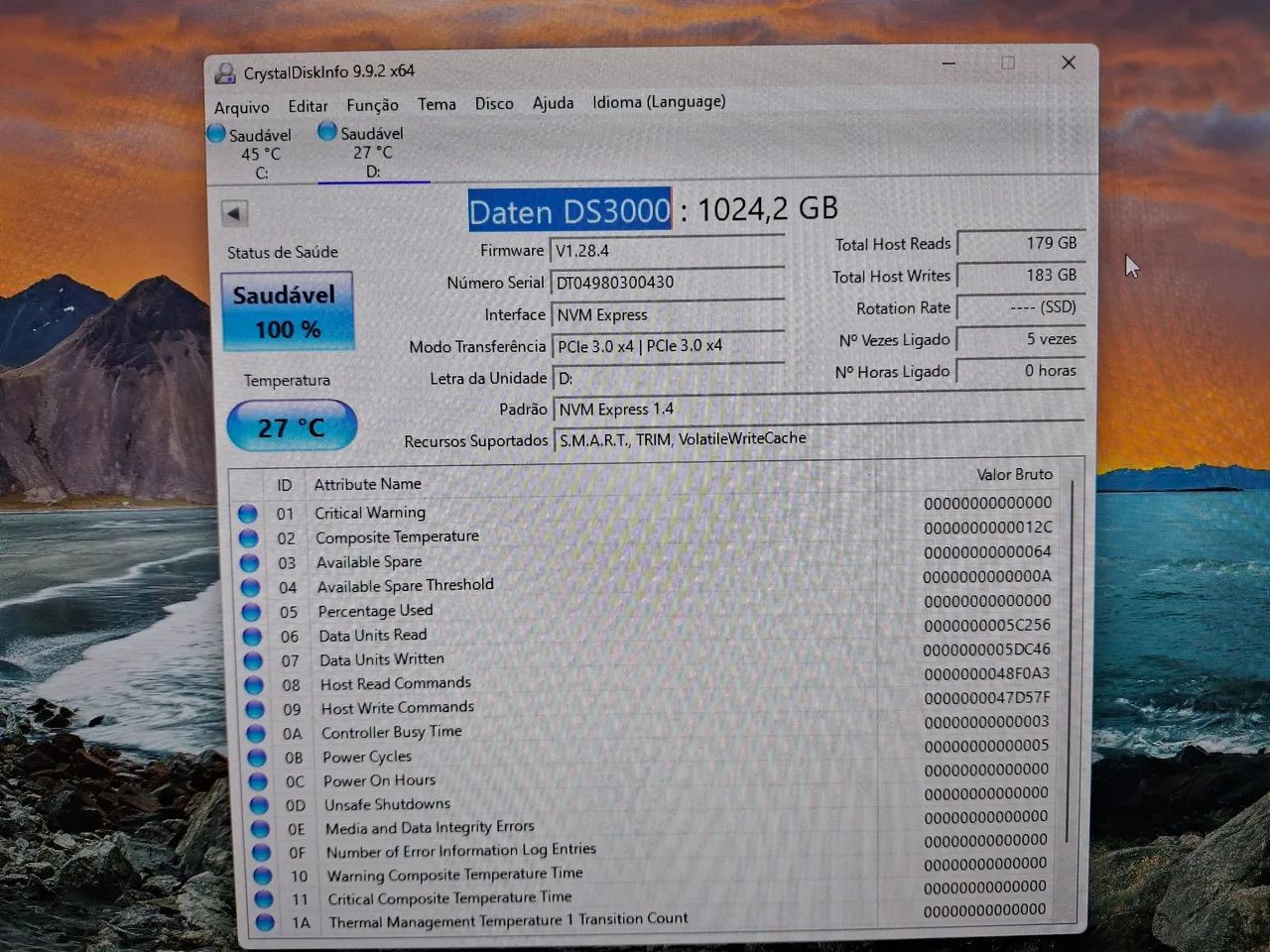The image size is (1270, 952).
Task: Click the status icon for Composite Temperature
Action: point(249,538)
